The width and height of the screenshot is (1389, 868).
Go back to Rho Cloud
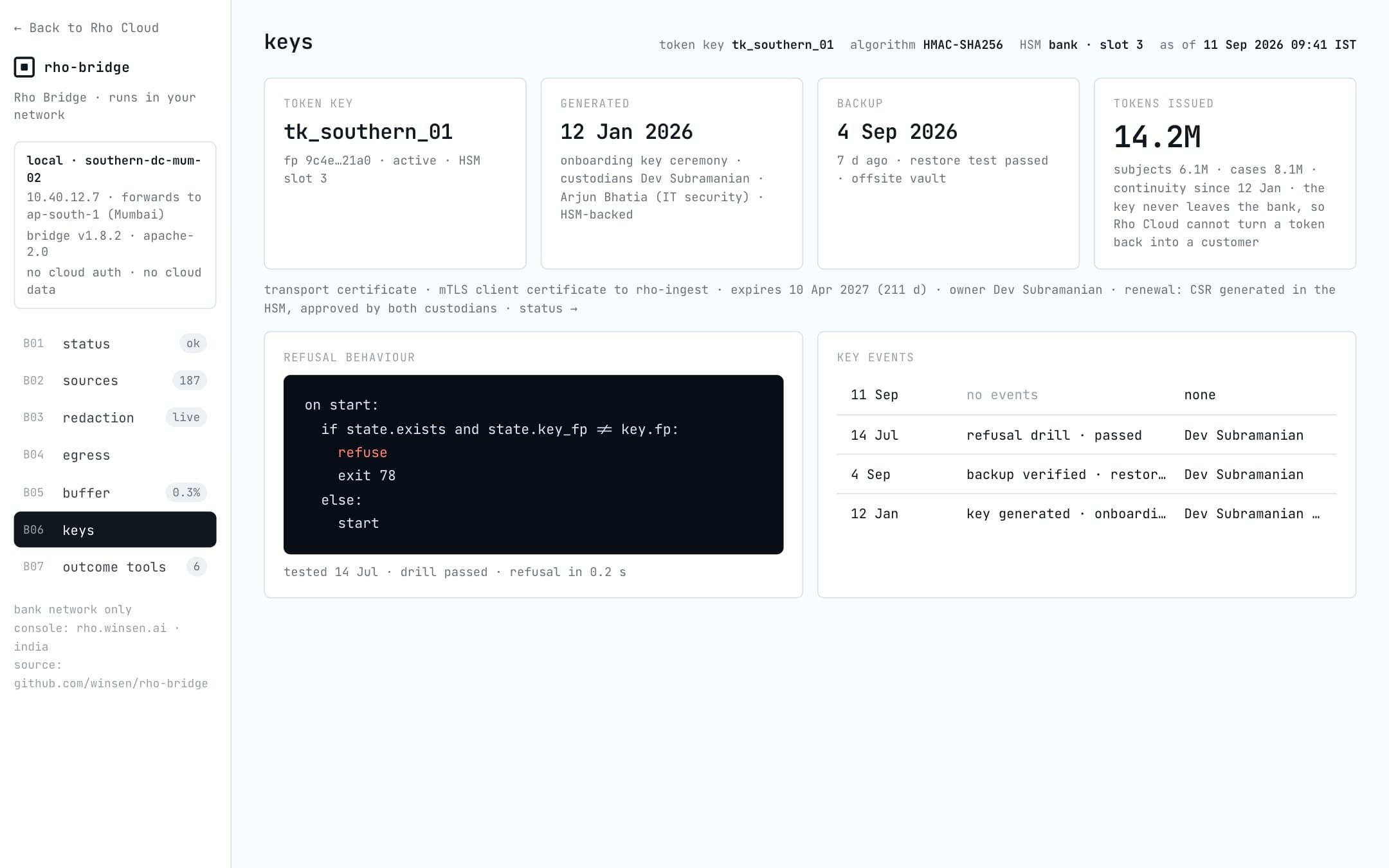[86, 28]
